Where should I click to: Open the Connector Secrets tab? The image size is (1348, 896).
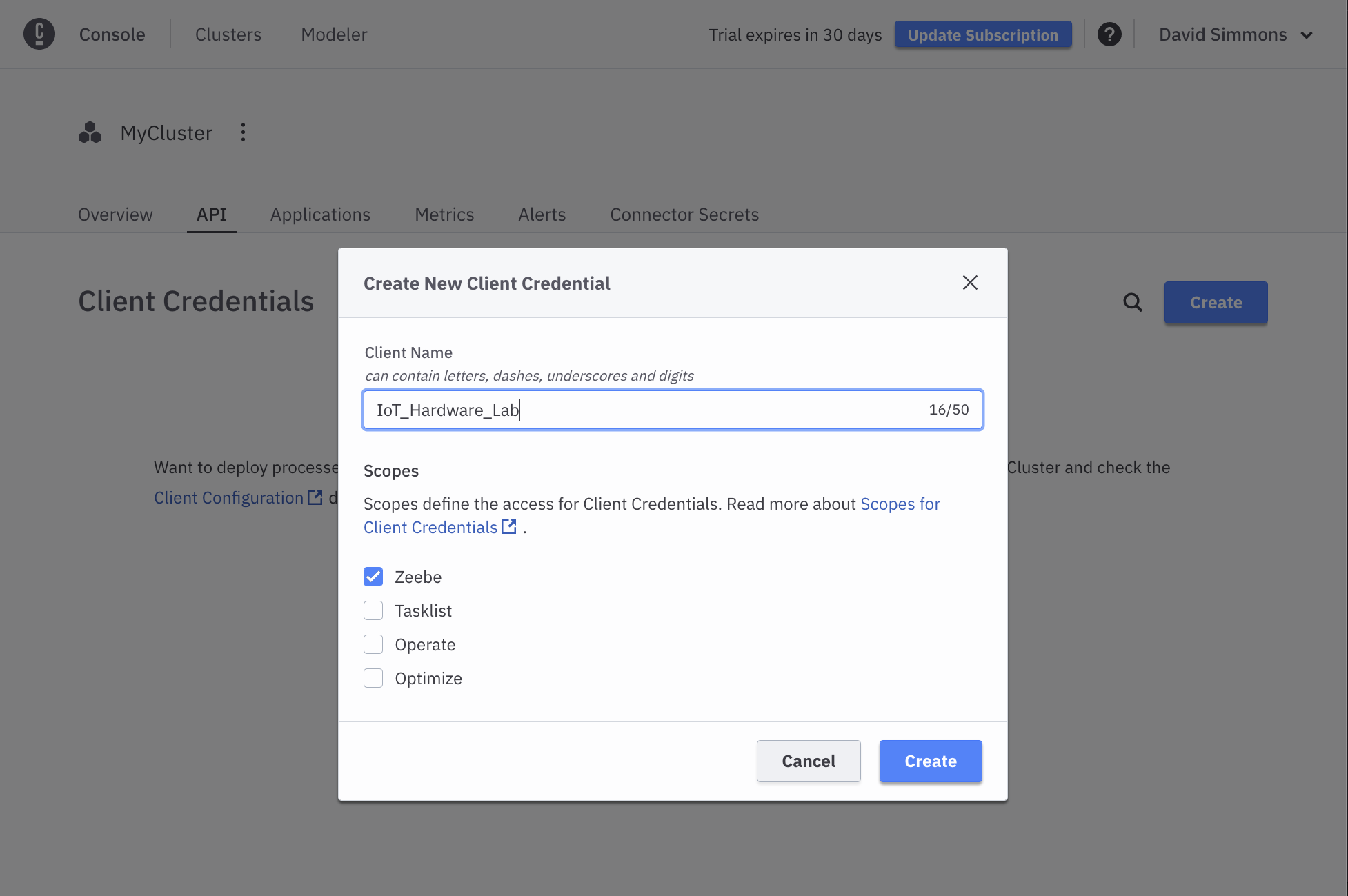pos(684,215)
